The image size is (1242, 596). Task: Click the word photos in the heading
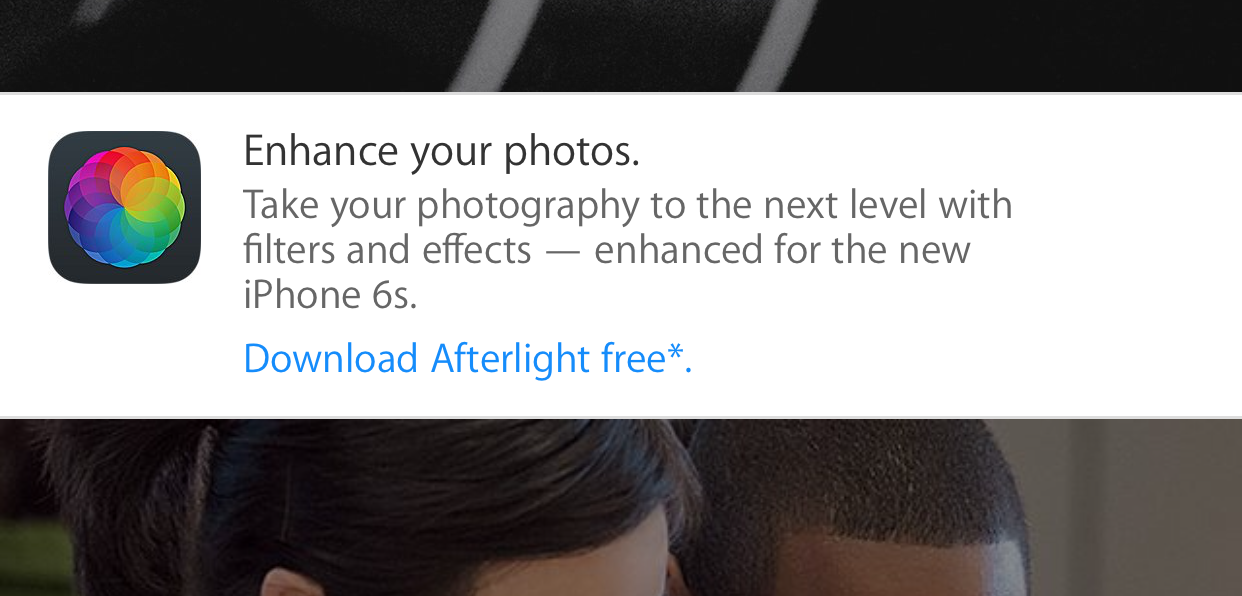click(x=571, y=151)
